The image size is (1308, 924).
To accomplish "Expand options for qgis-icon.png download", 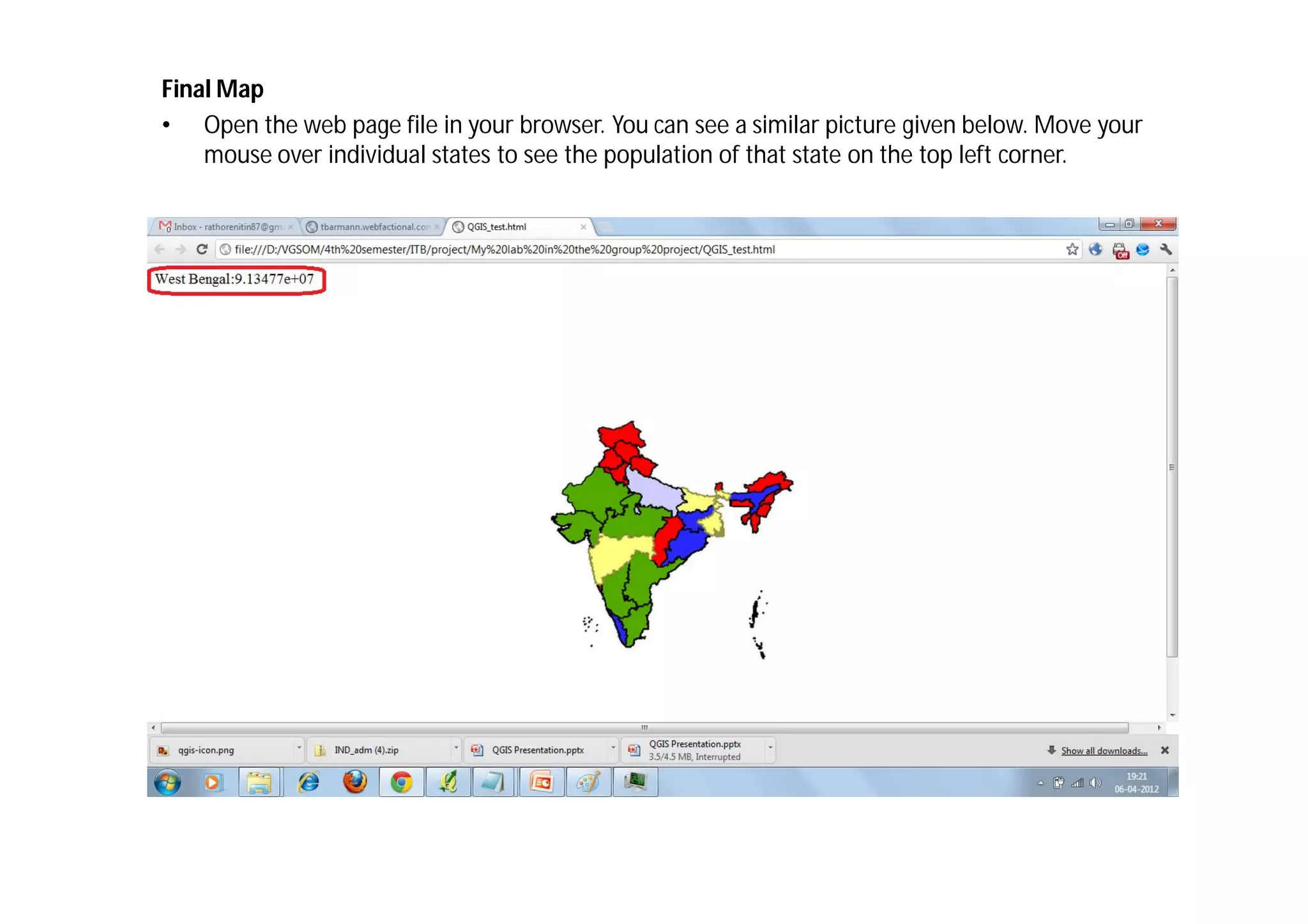I will tap(298, 748).
